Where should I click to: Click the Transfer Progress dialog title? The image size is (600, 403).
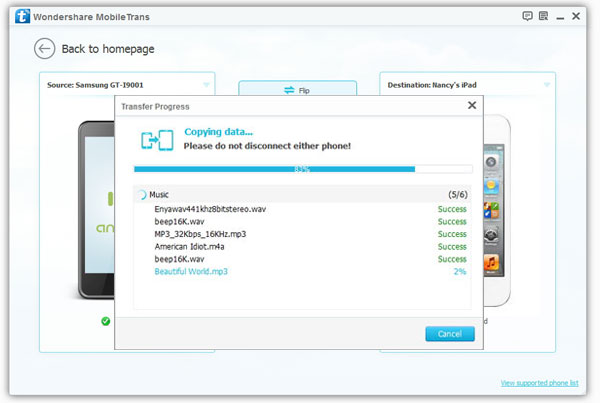[x=155, y=106]
